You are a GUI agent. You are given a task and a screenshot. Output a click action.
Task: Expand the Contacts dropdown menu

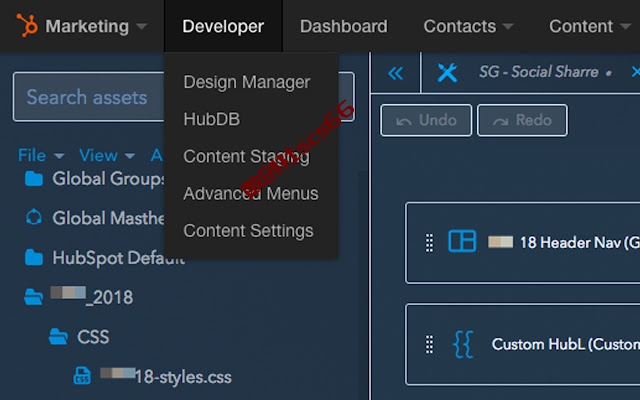[468, 27]
